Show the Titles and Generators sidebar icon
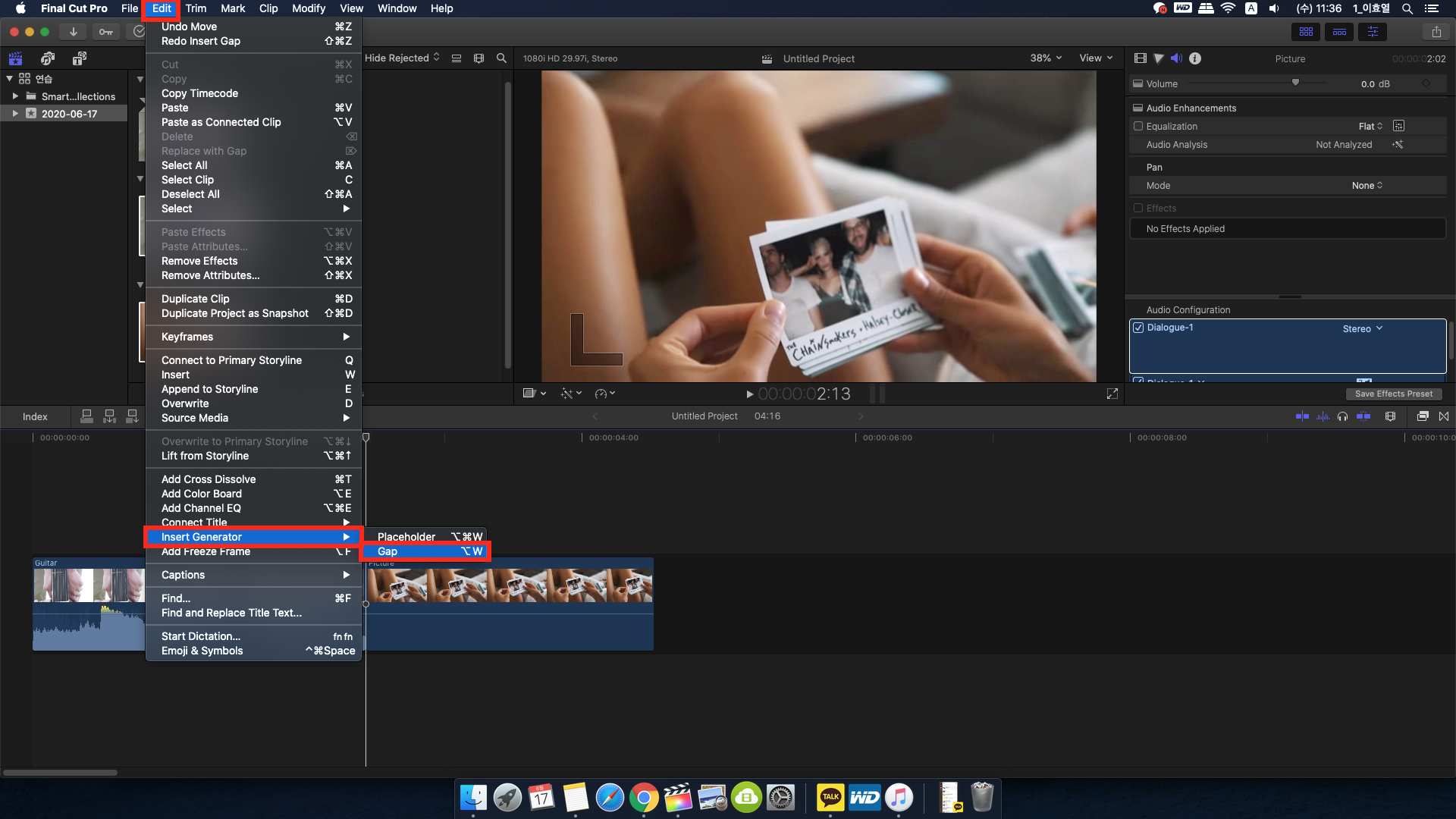The width and height of the screenshot is (1456, 819). tap(80, 58)
